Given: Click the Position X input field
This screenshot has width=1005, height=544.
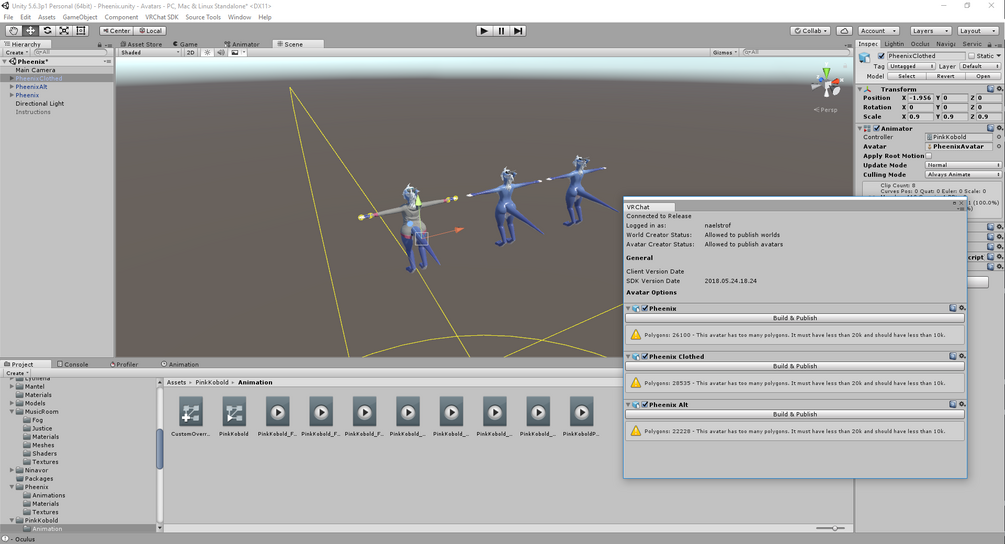Looking at the screenshot, I should pos(921,98).
